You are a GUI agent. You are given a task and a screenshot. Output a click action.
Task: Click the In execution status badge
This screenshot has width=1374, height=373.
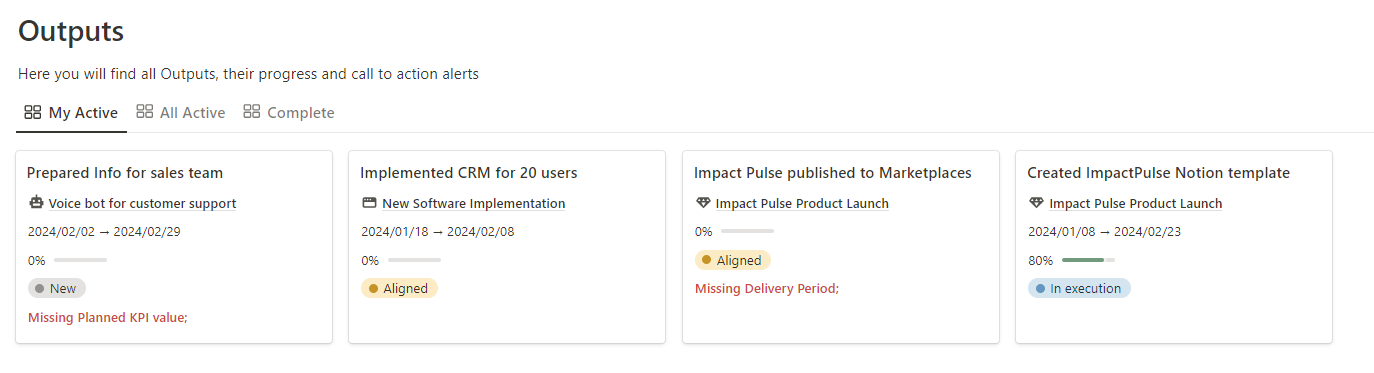pos(1079,288)
